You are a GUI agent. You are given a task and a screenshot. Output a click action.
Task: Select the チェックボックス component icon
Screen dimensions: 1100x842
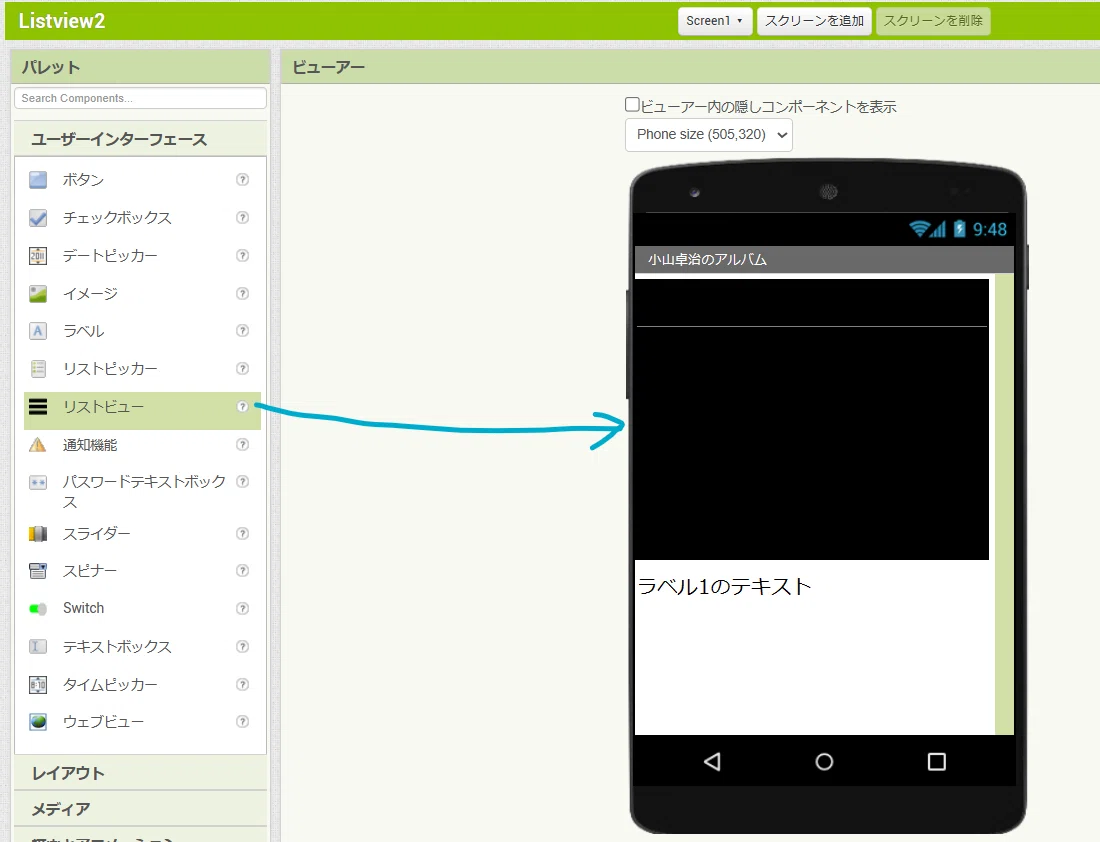(38, 218)
